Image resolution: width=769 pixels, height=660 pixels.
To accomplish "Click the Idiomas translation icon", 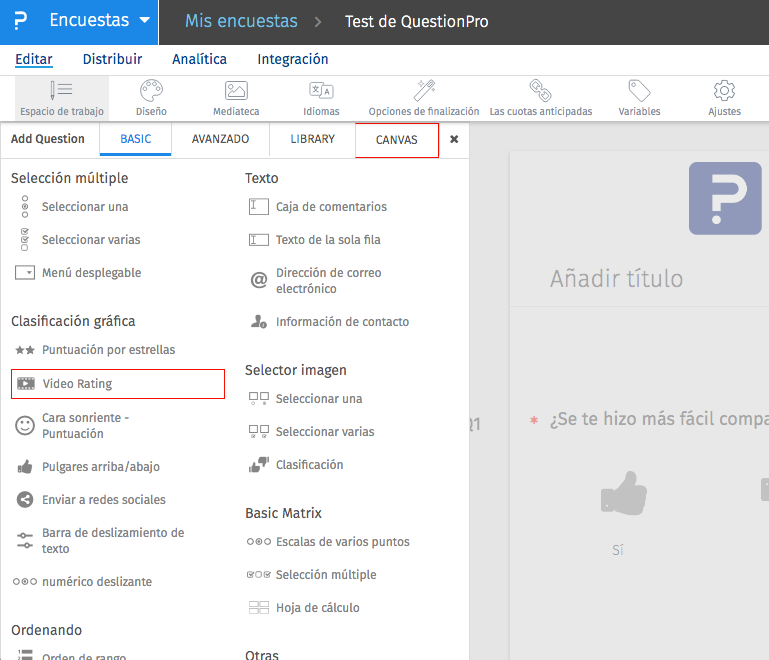I will [321, 91].
